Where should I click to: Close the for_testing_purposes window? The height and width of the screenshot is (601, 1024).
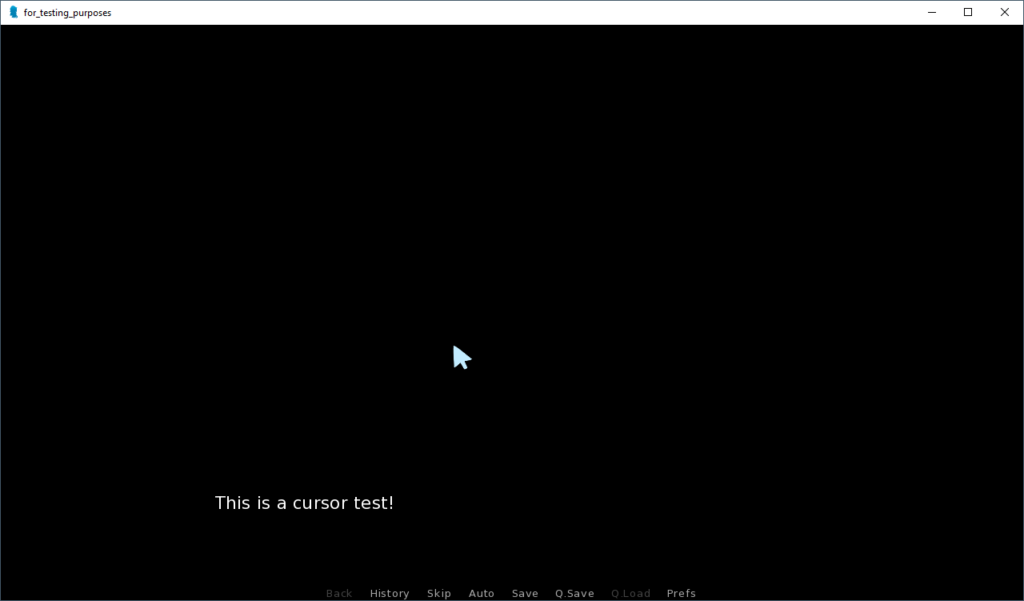(x=1004, y=12)
